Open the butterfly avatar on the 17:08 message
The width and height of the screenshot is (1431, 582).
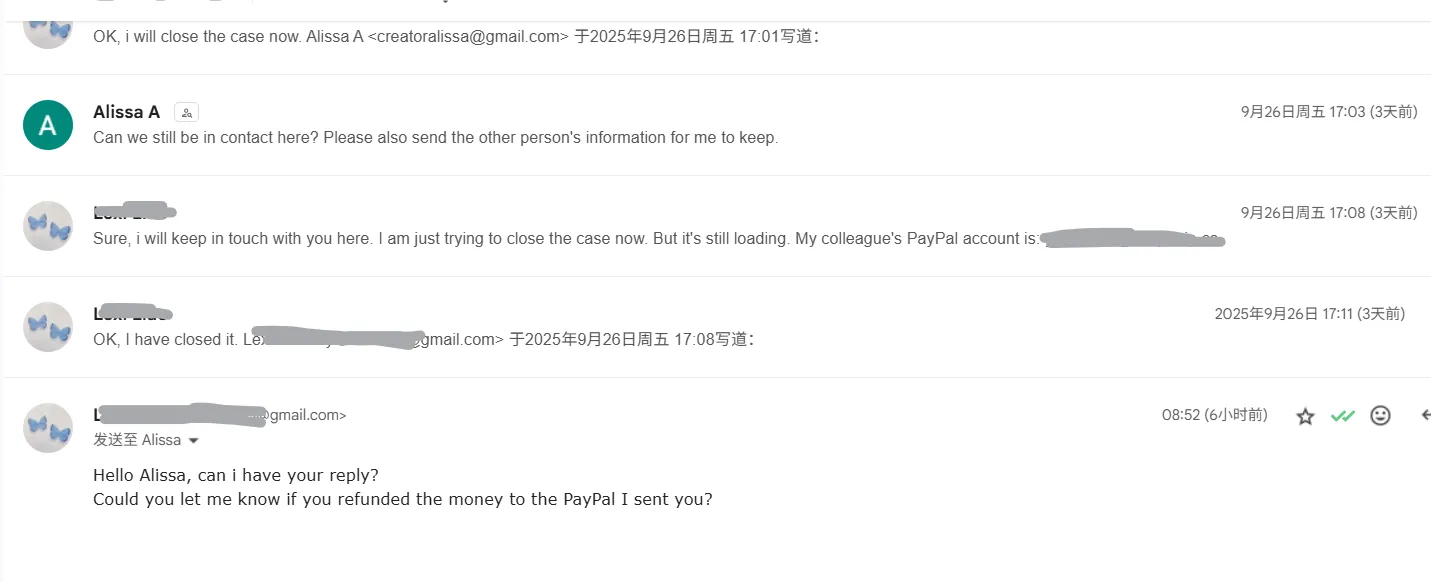point(48,226)
